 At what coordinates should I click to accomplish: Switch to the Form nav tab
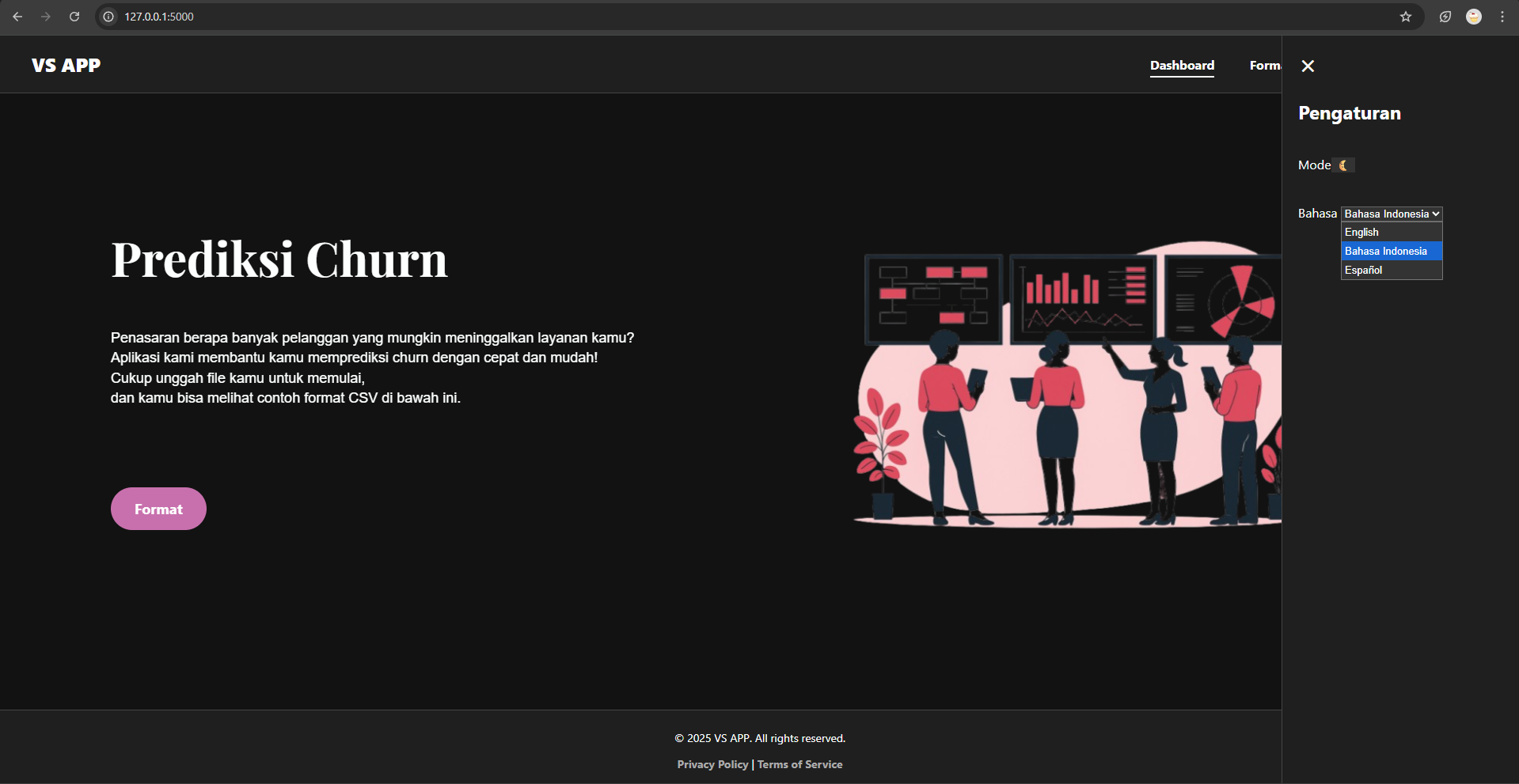[1264, 66]
